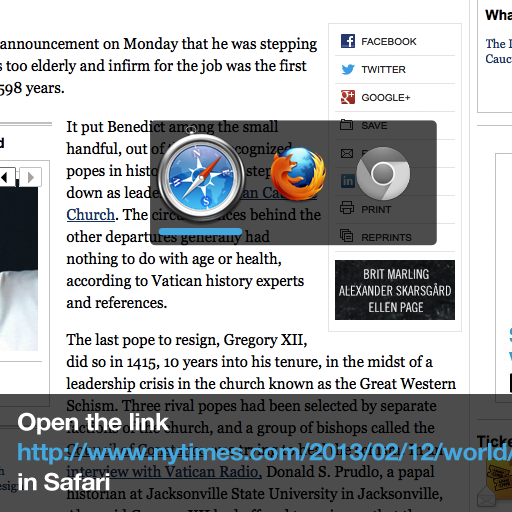This screenshot has height=512, width=512.
Task: Open the Church hyperlink in article
Action: (x=90, y=215)
